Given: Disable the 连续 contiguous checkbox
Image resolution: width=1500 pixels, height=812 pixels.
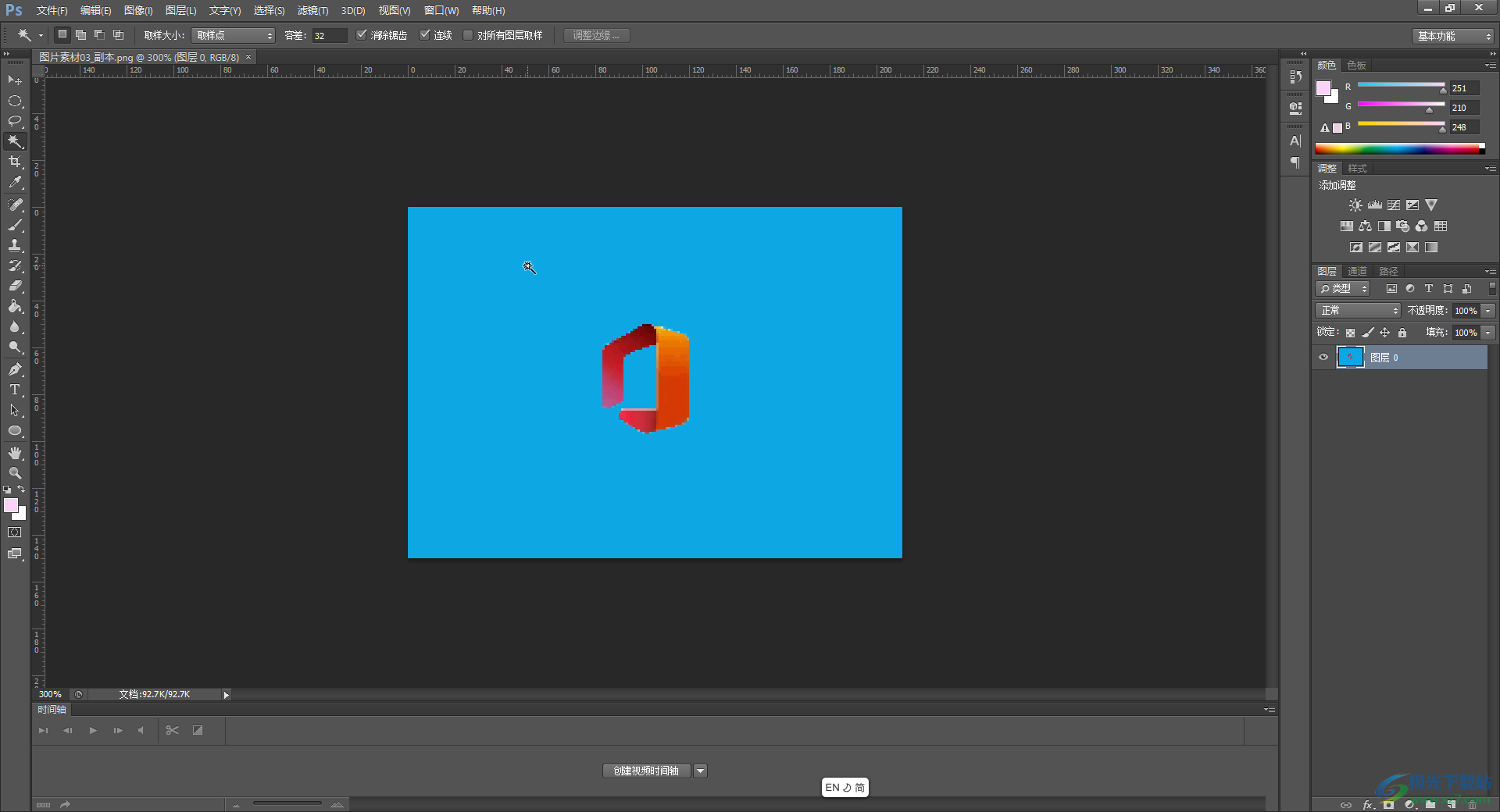Looking at the screenshot, I should 425,35.
